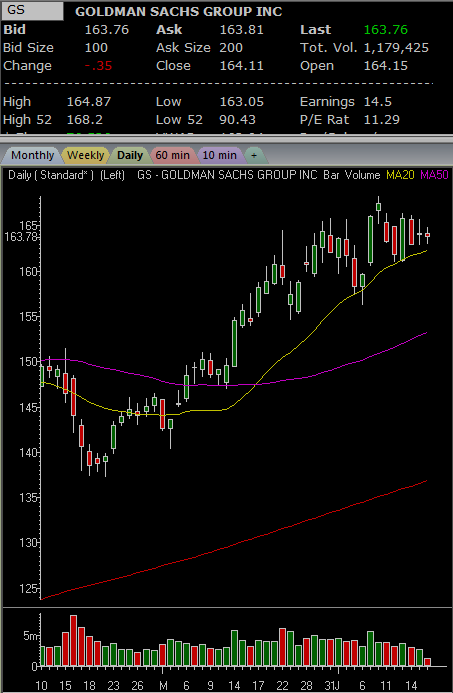The width and height of the screenshot is (453, 693).
Task: Click the MA50 indicator label
Action: coord(434,175)
